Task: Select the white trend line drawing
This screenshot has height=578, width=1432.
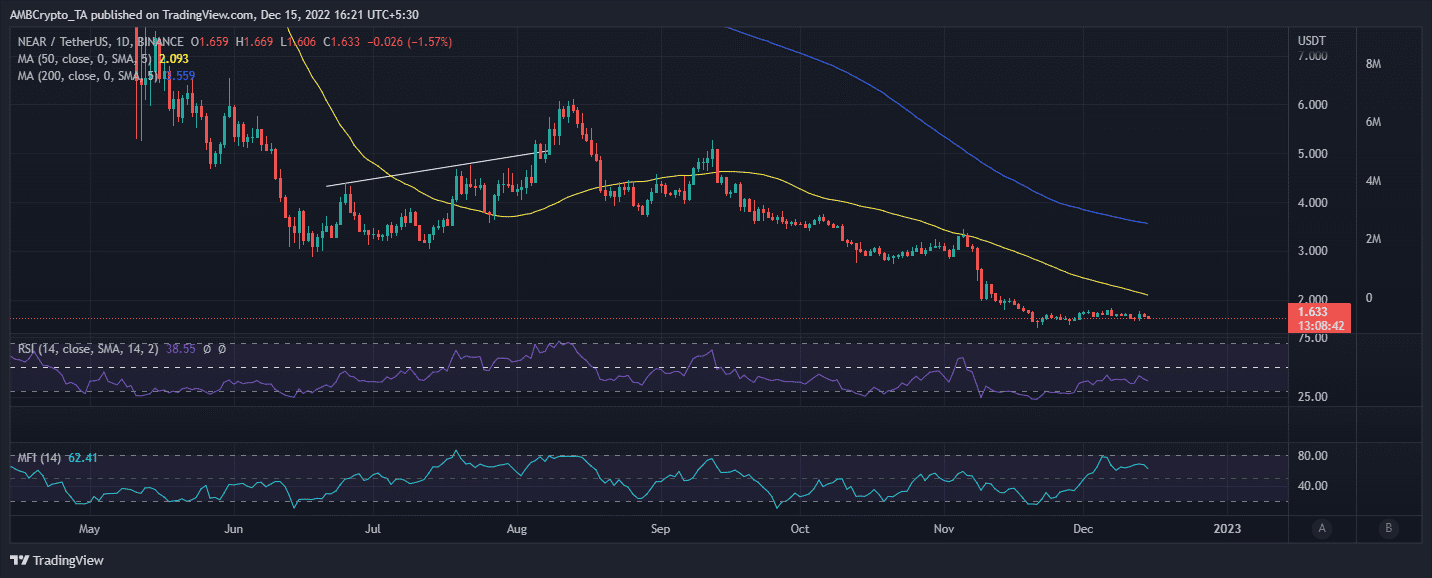Action: click(438, 168)
